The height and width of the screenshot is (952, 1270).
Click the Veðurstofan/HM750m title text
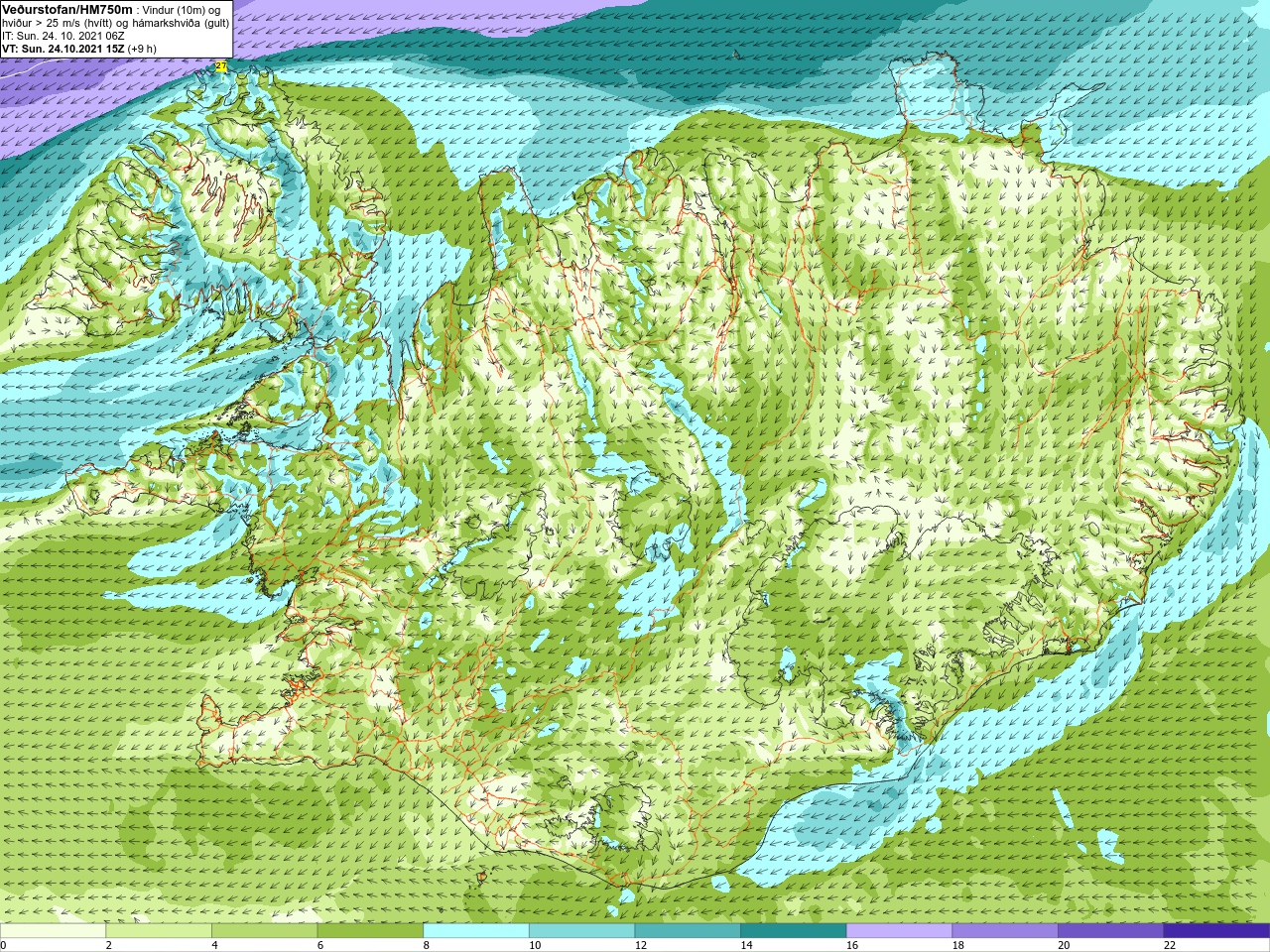coord(67,9)
